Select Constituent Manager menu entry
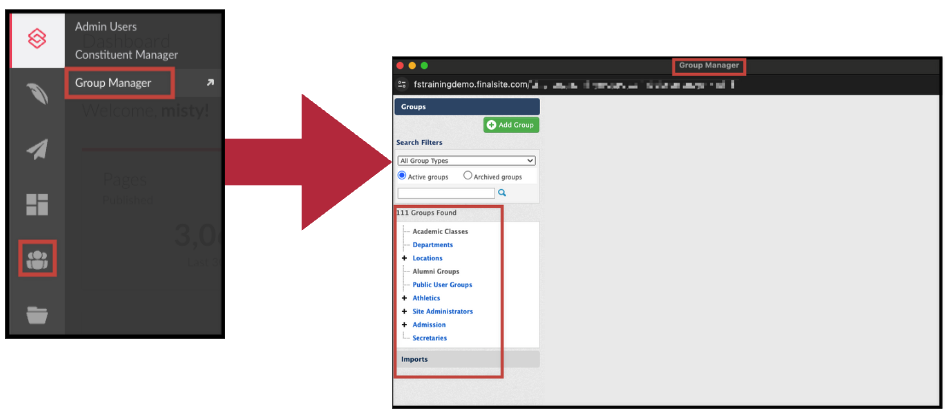 pyautogui.click(x=126, y=54)
